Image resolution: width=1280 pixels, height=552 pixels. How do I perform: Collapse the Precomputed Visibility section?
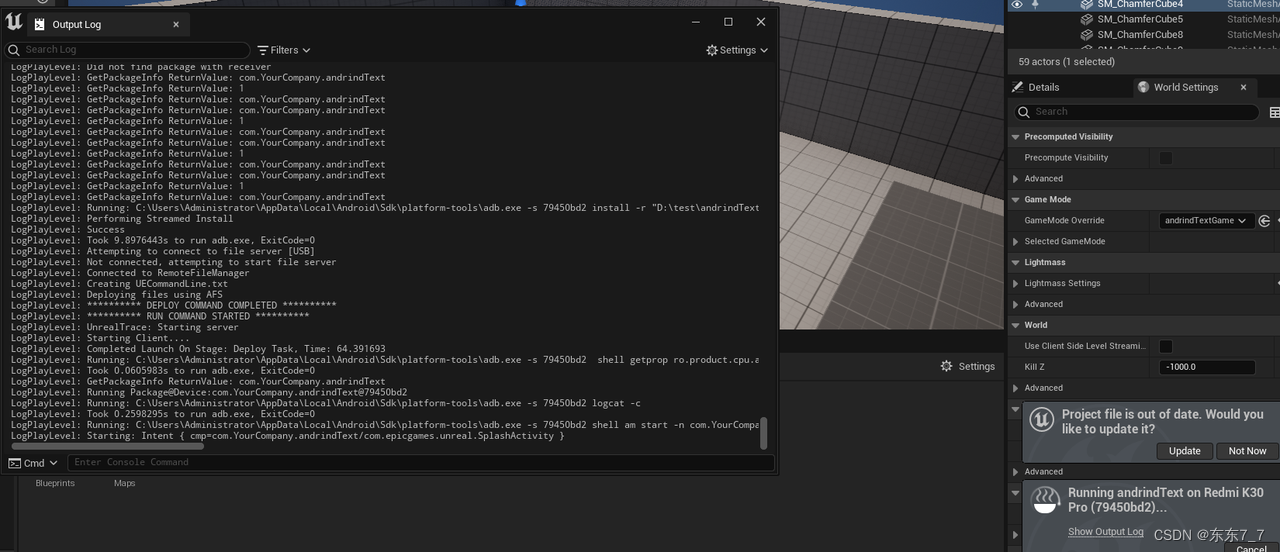(x=1016, y=137)
